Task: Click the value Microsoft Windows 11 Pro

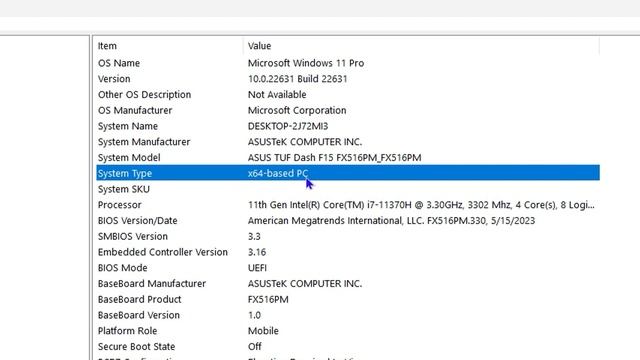Action: click(x=306, y=63)
